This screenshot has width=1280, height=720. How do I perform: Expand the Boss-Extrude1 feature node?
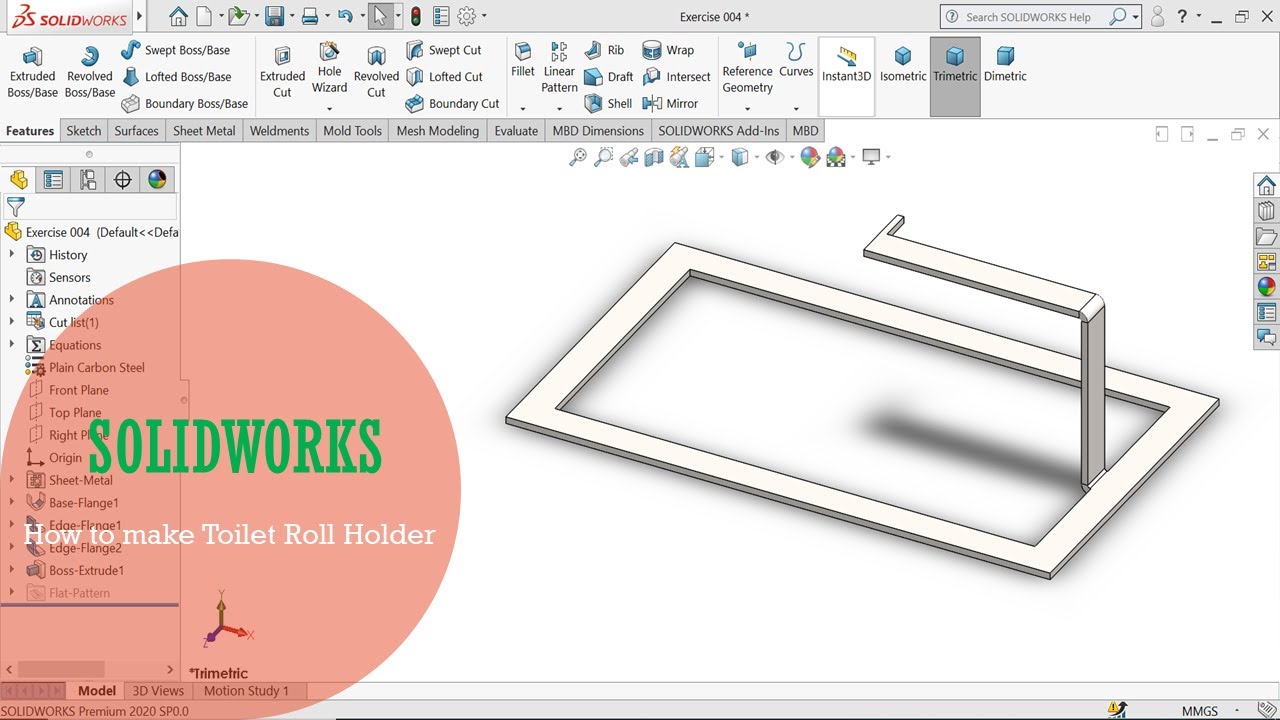pyautogui.click(x=12, y=570)
